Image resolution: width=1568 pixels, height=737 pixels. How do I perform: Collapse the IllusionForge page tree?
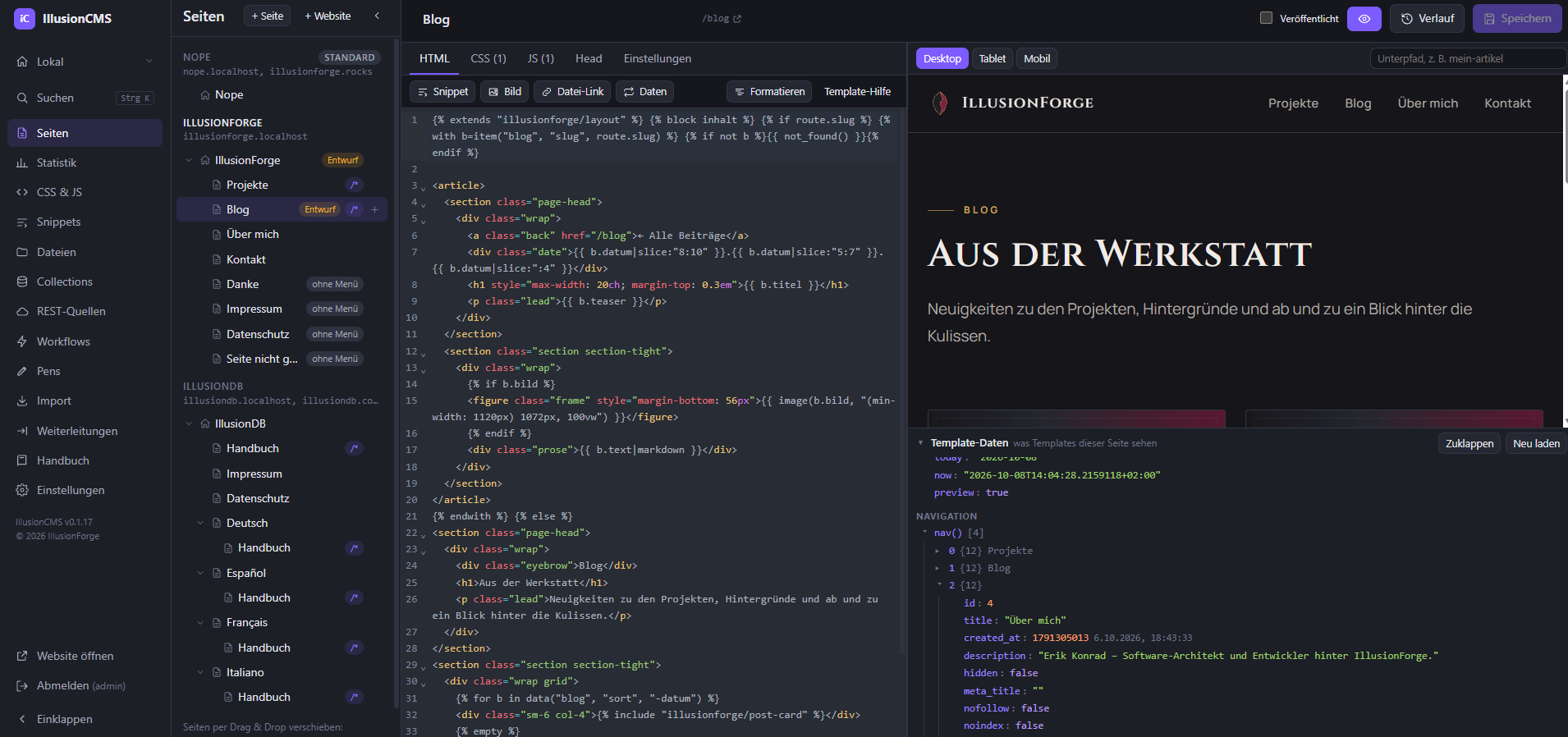(x=189, y=160)
